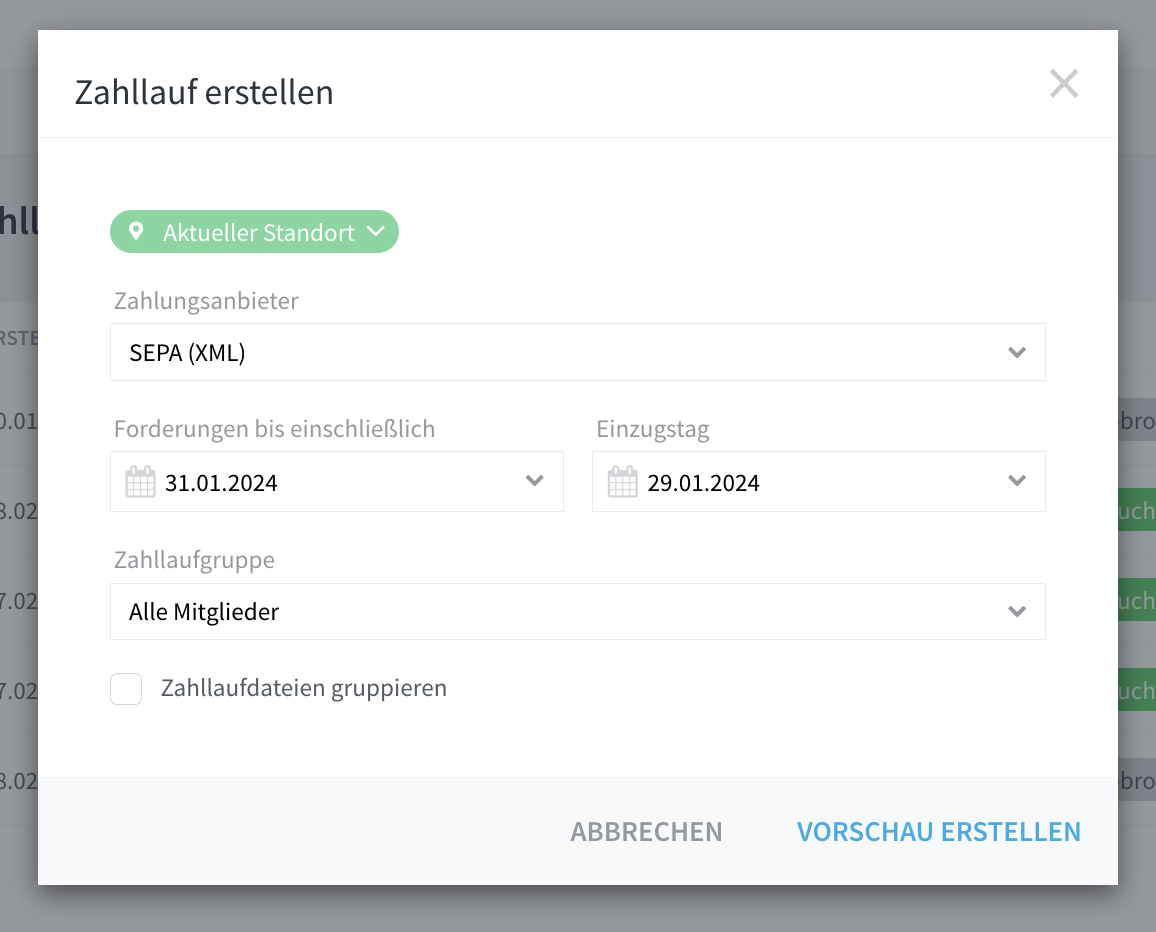Open the Aktueller Standort selector
Viewport: 1156px width, 932px height.
[254, 232]
